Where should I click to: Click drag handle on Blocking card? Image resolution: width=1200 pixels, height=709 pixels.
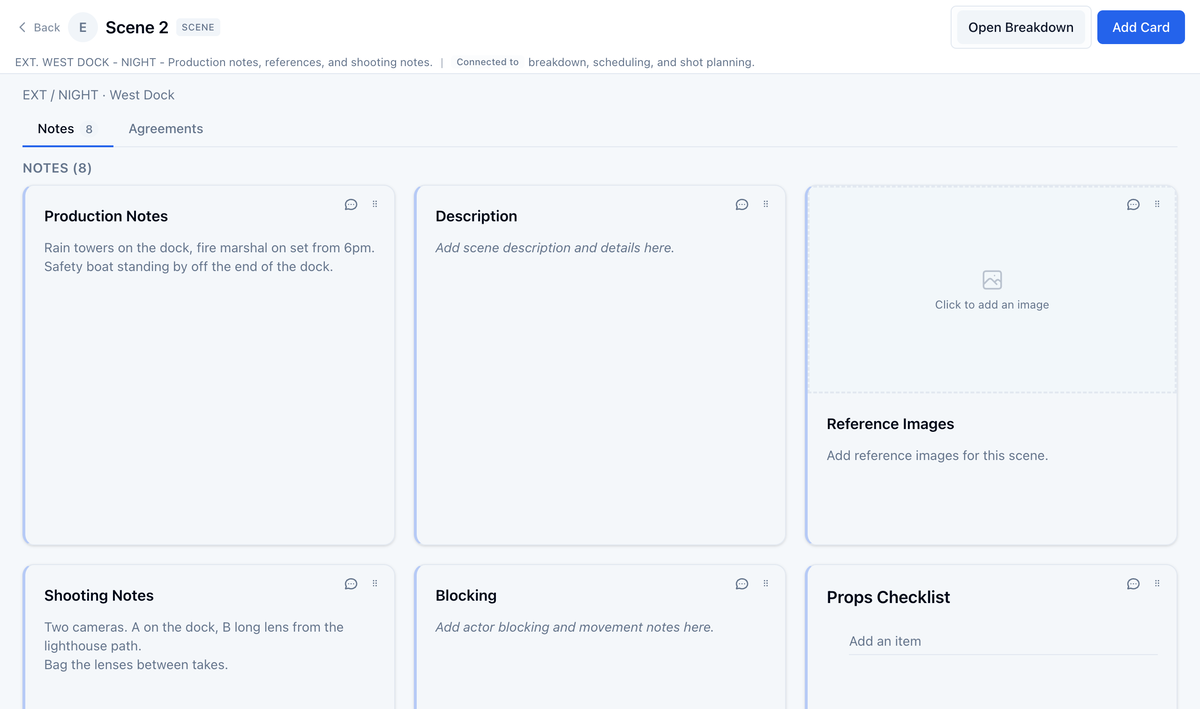(766, 584)
